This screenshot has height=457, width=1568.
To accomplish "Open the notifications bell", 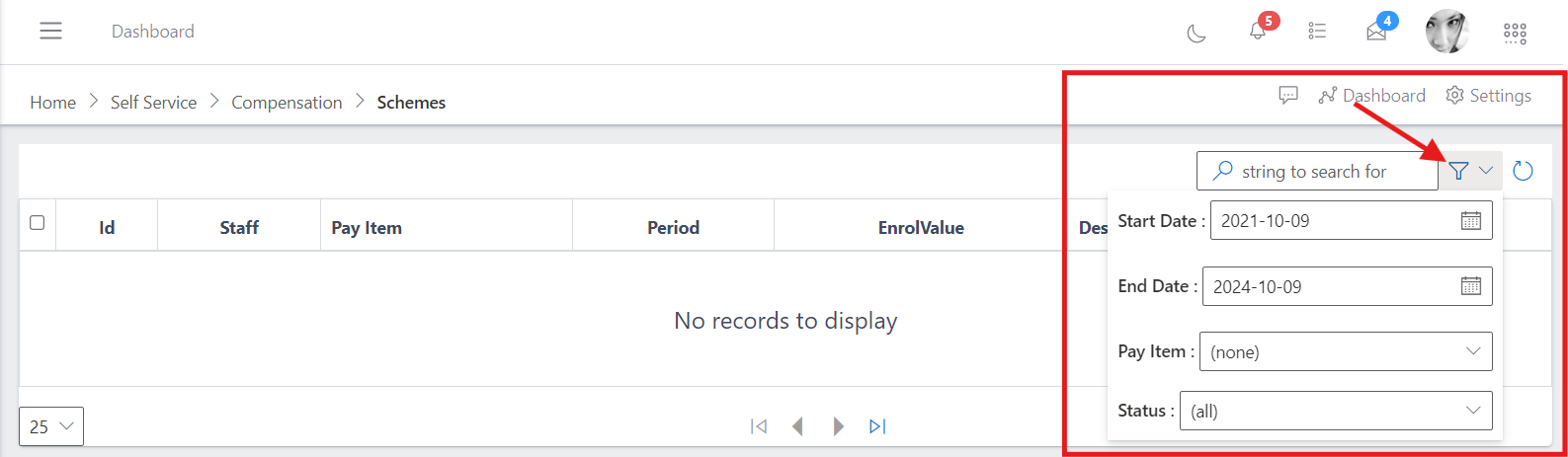I will [1258, 32].
